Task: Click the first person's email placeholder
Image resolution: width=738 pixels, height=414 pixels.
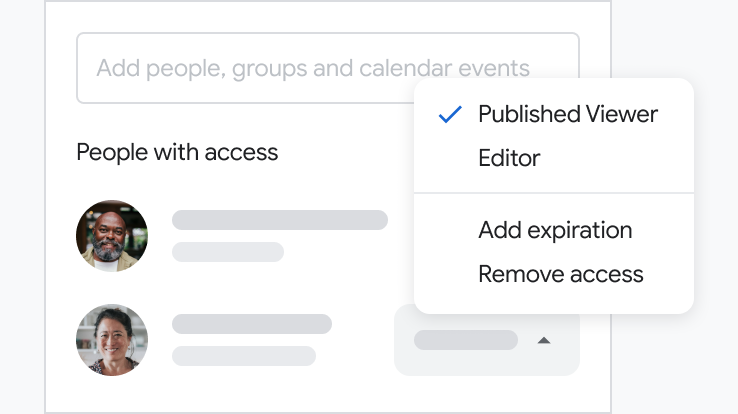Action: click(x=227, y=252)
